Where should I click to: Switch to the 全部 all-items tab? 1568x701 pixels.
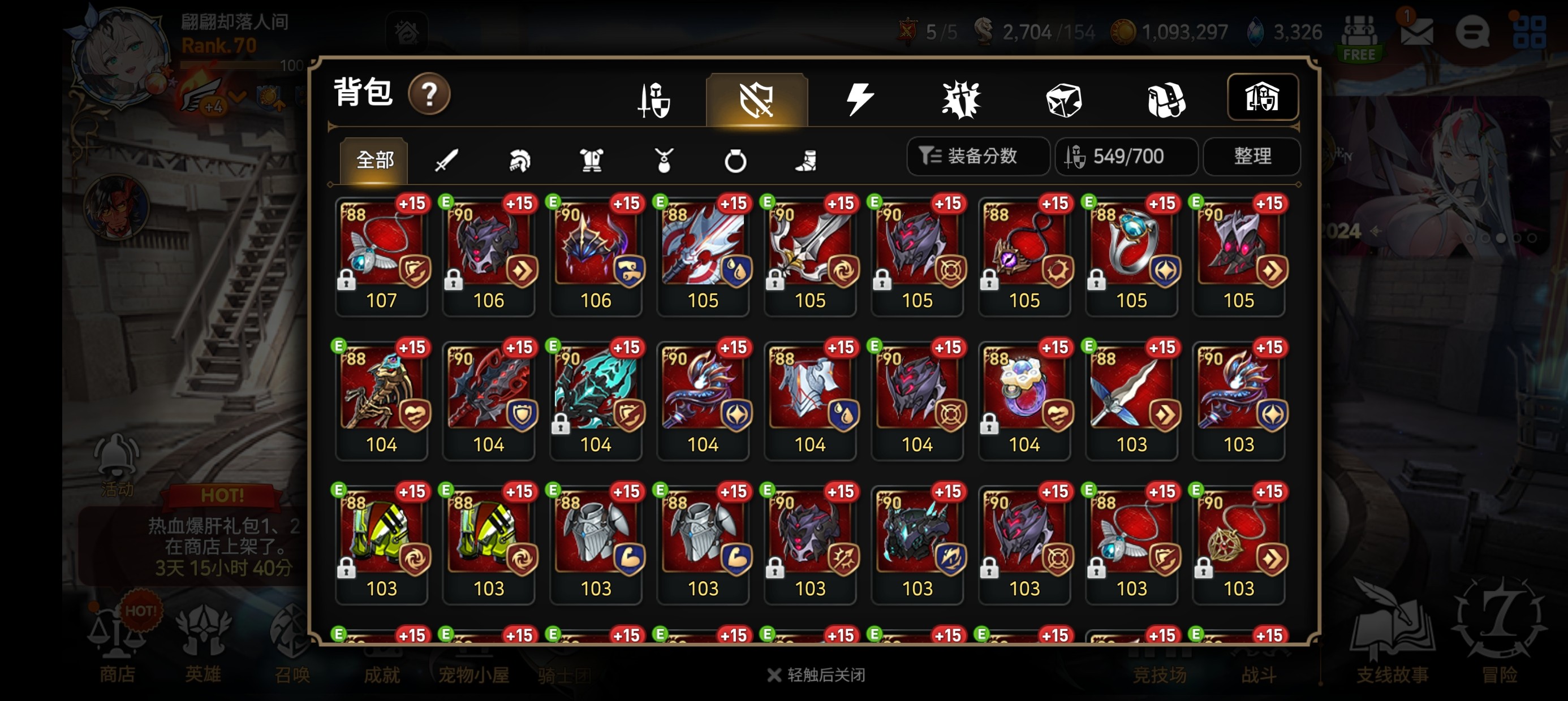[374, 160]
